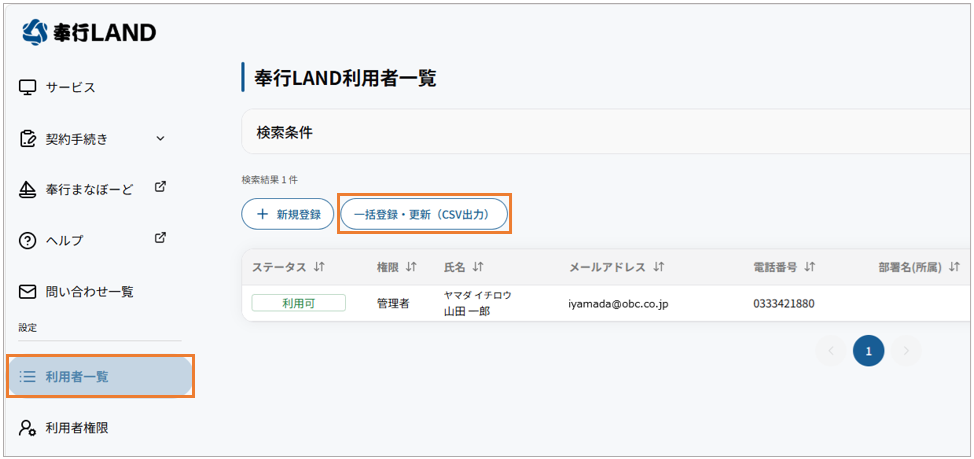Click the name 山田 一郎
The image size is (974, 459).
(467, 311)
